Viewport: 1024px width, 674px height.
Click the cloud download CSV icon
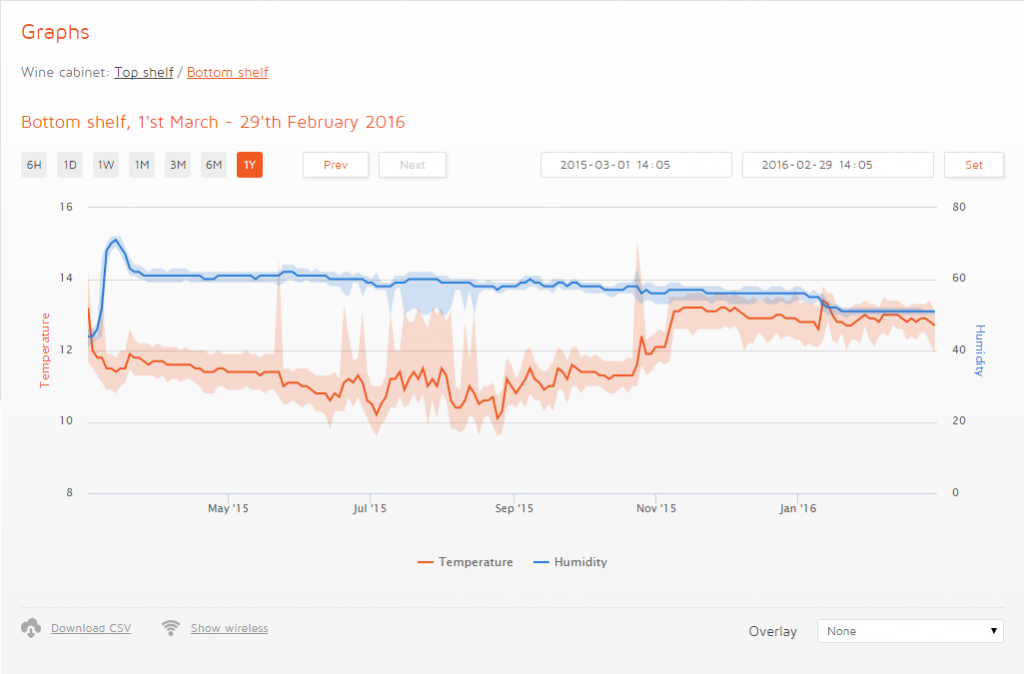click(x=31, y=628)
